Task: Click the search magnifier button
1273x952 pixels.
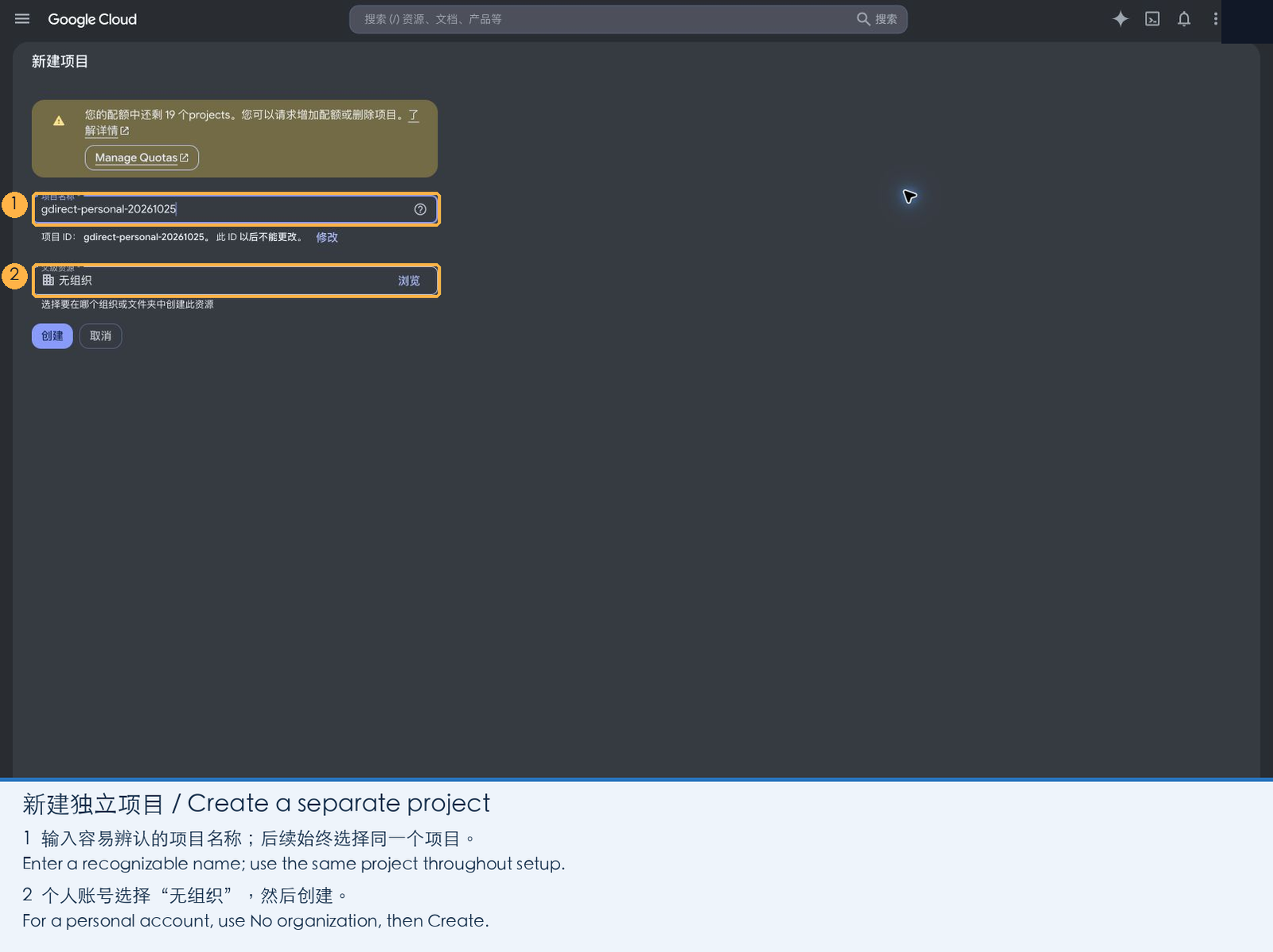Action: click(x=877, y=19)
